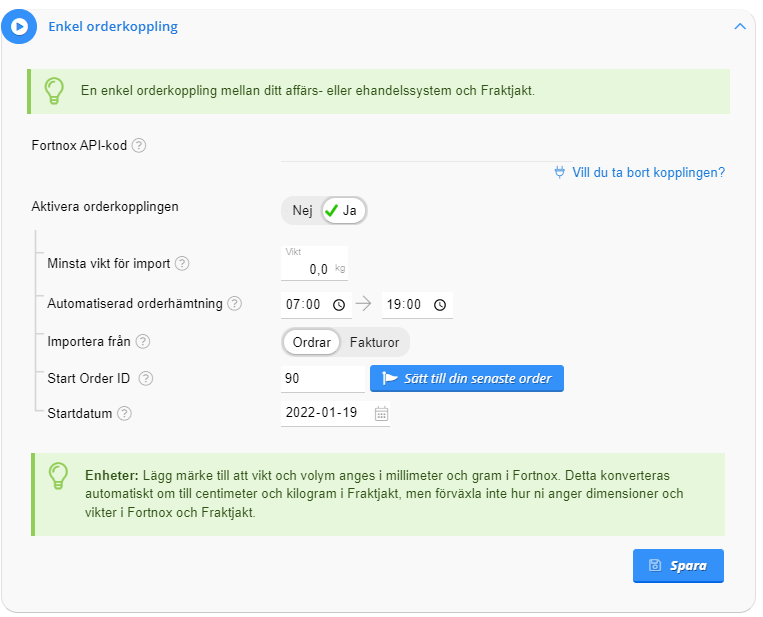Click Vill du ta bort kopplingen link

tap(639, 173)
